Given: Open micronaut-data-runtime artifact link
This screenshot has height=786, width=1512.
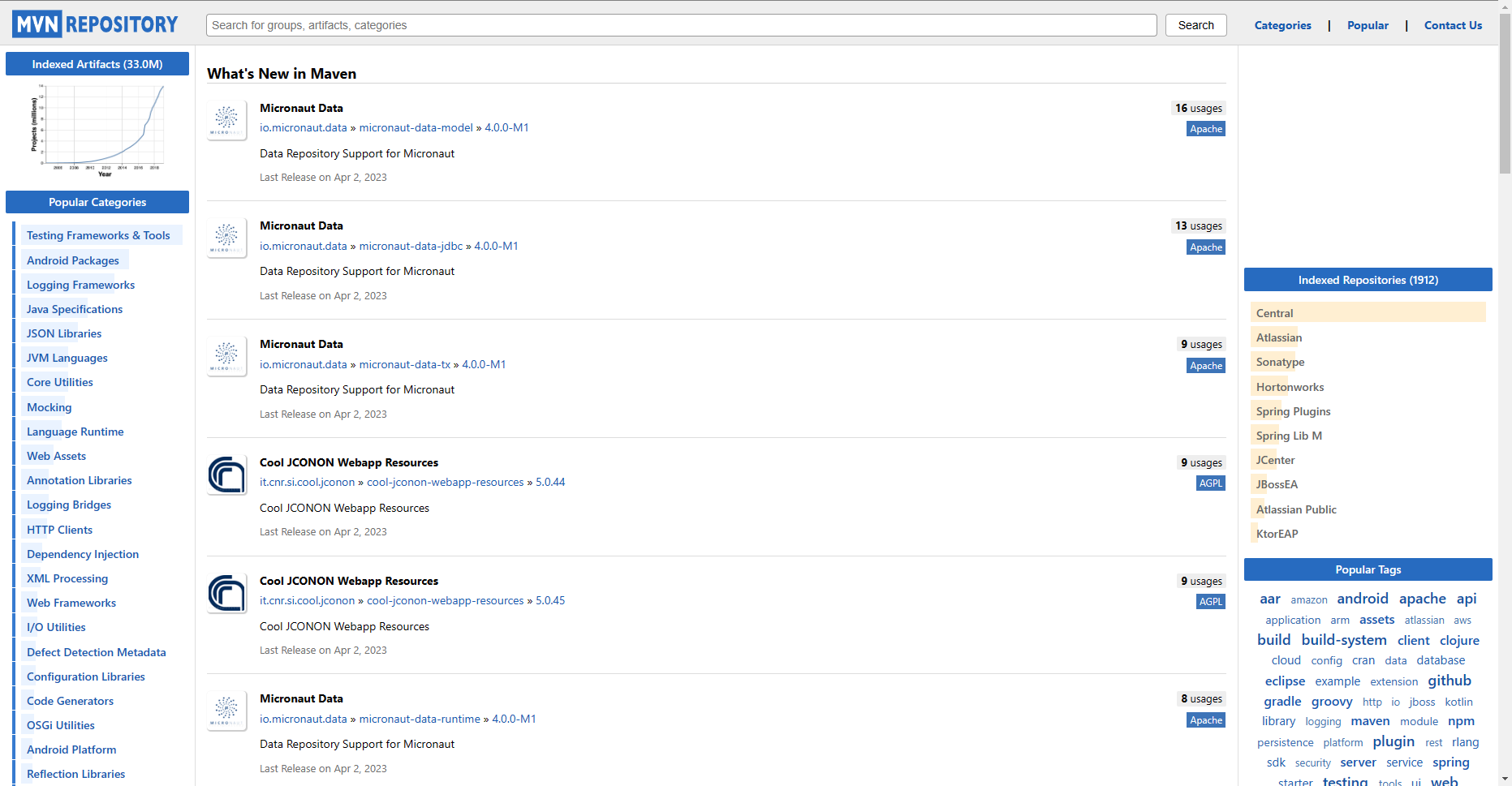Looking at the screenshot, I should click(x=420, y=719).
